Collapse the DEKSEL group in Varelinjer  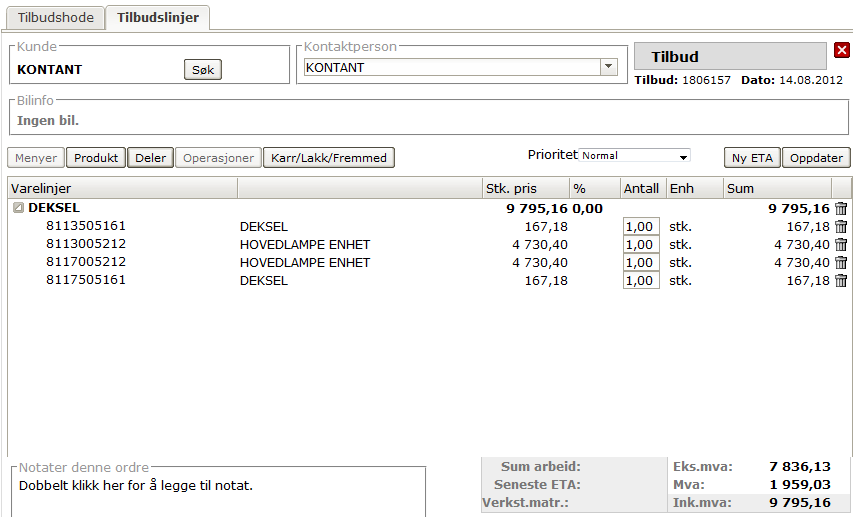[x=19, y=208]
